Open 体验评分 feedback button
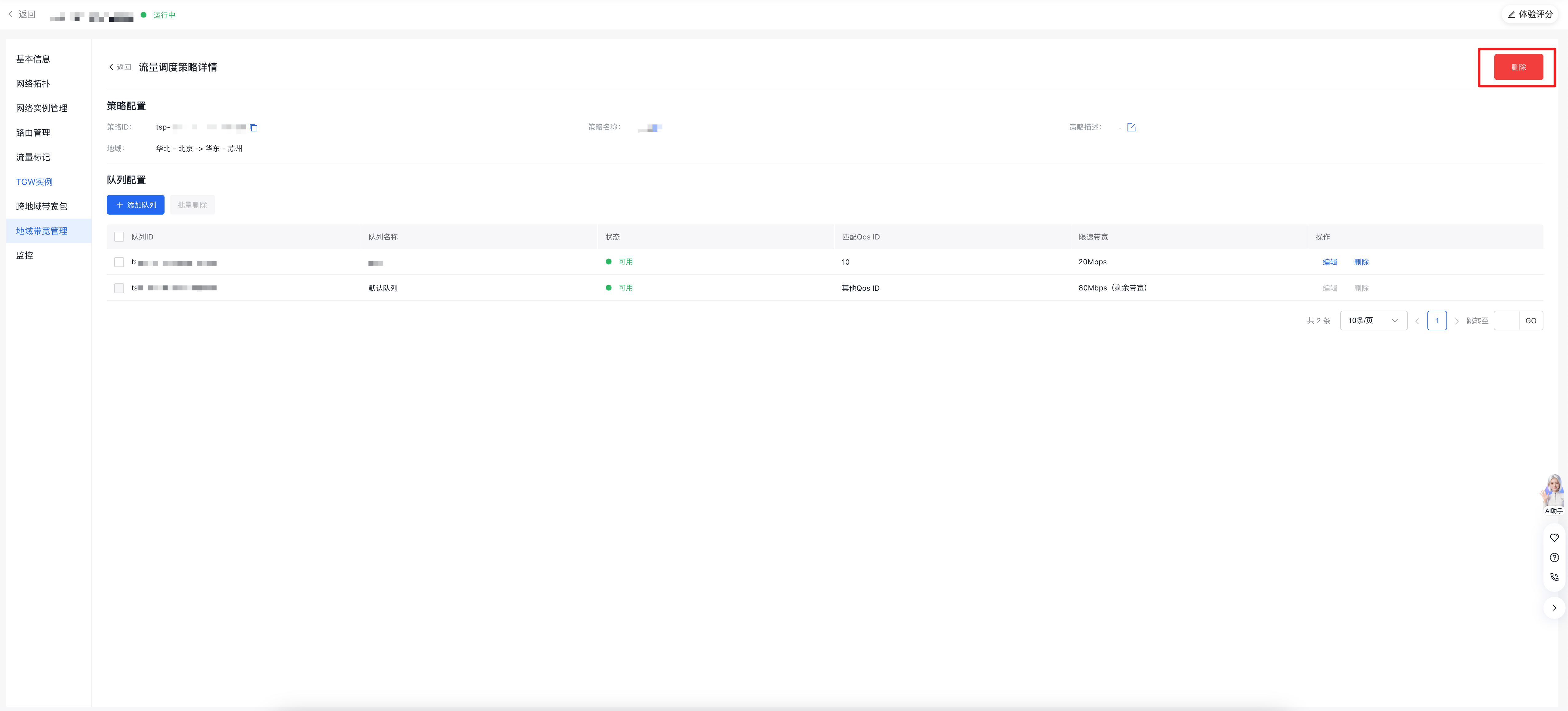Viewport: 1568px width, 711px height. [1530, 14]
